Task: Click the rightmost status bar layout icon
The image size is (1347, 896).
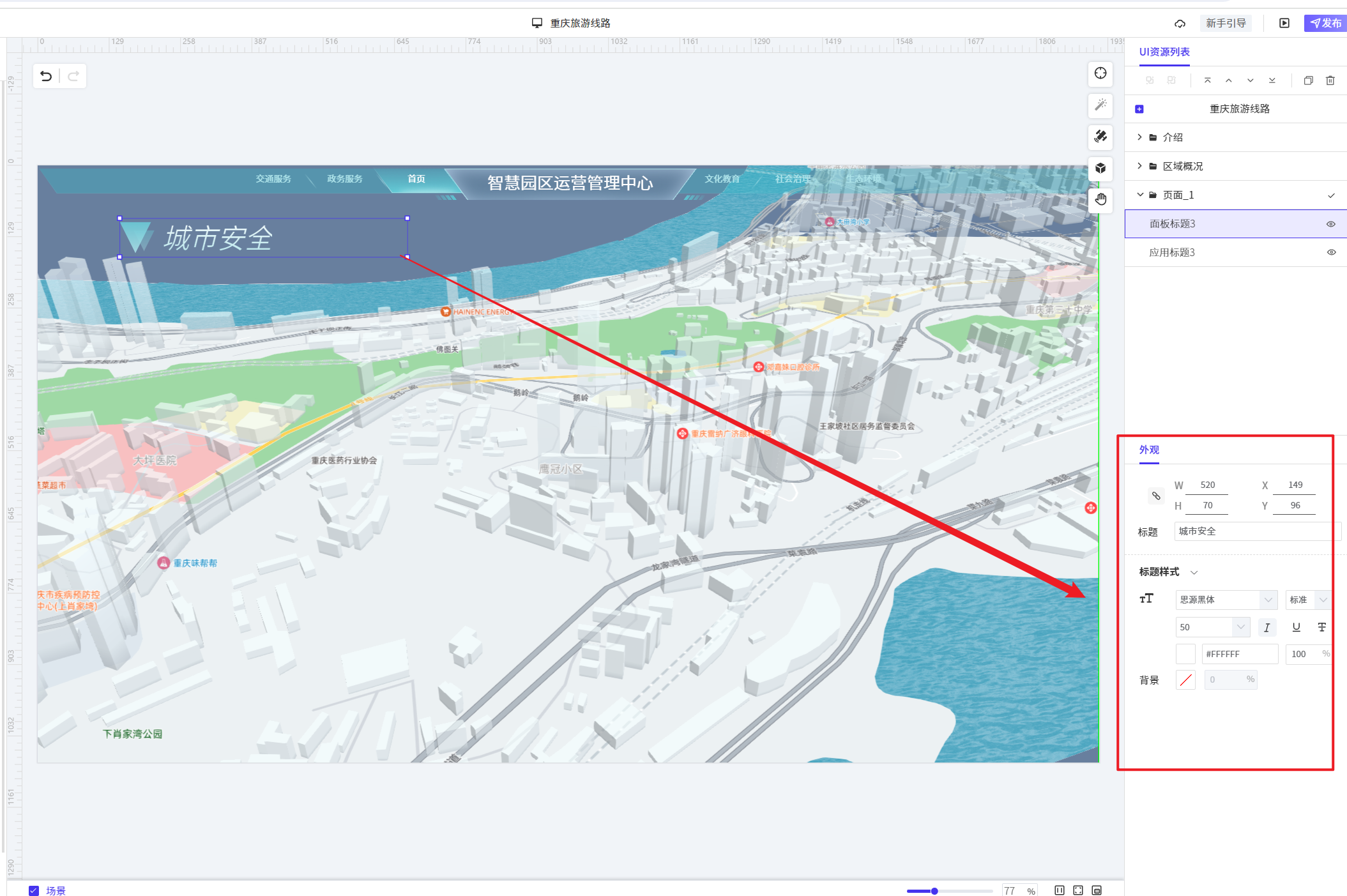Action: (x=1097, y=890)
